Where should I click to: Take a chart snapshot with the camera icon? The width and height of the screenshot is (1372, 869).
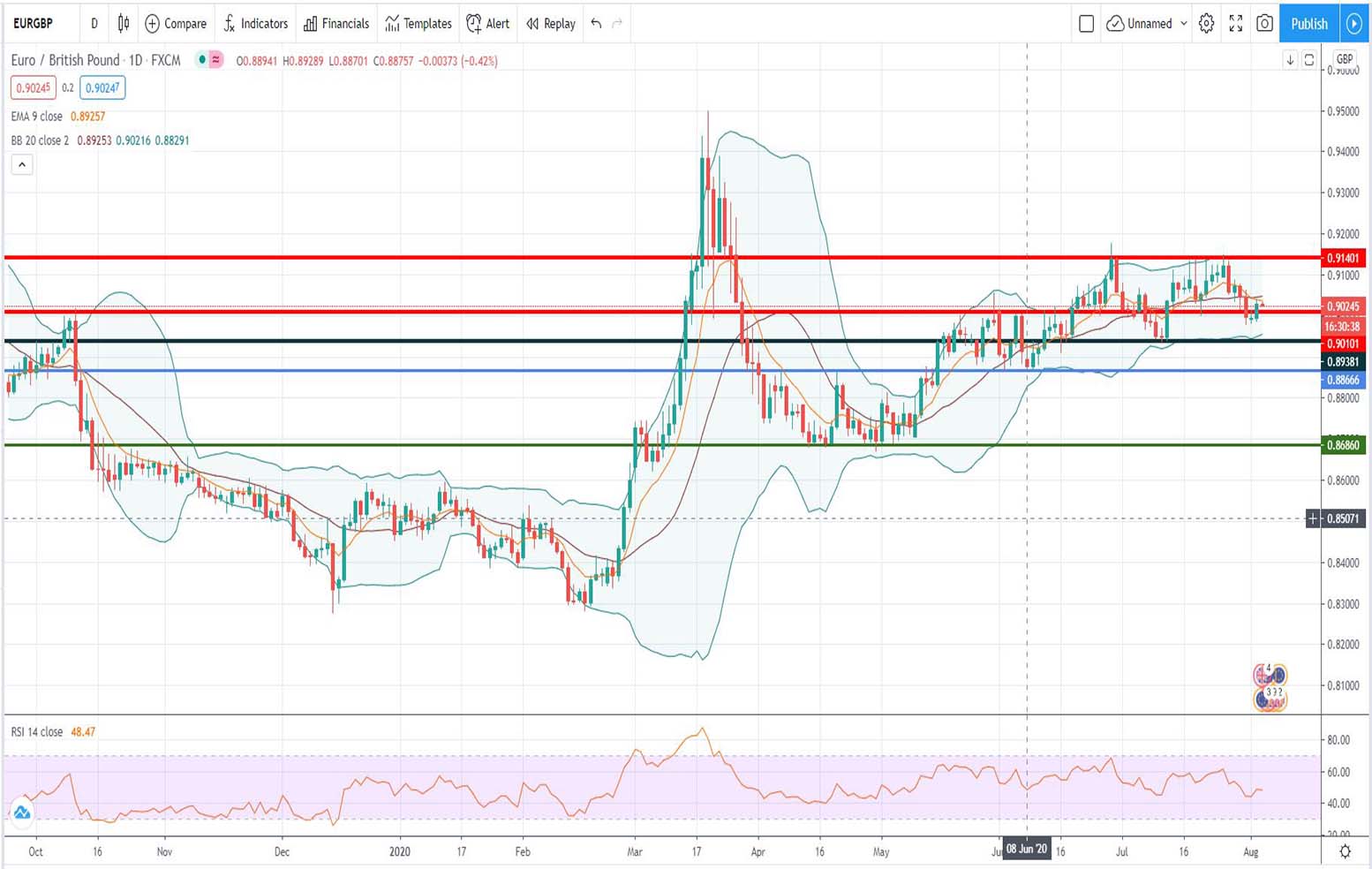[1263, 24]
